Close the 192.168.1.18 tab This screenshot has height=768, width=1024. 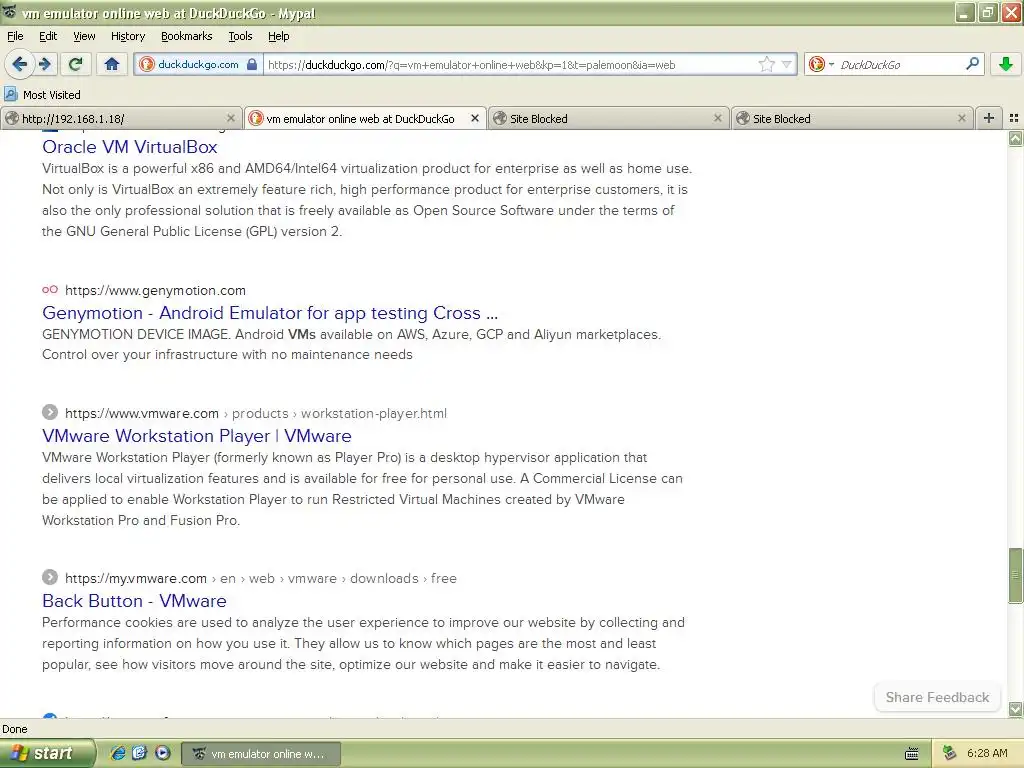(x=231, y=118)
